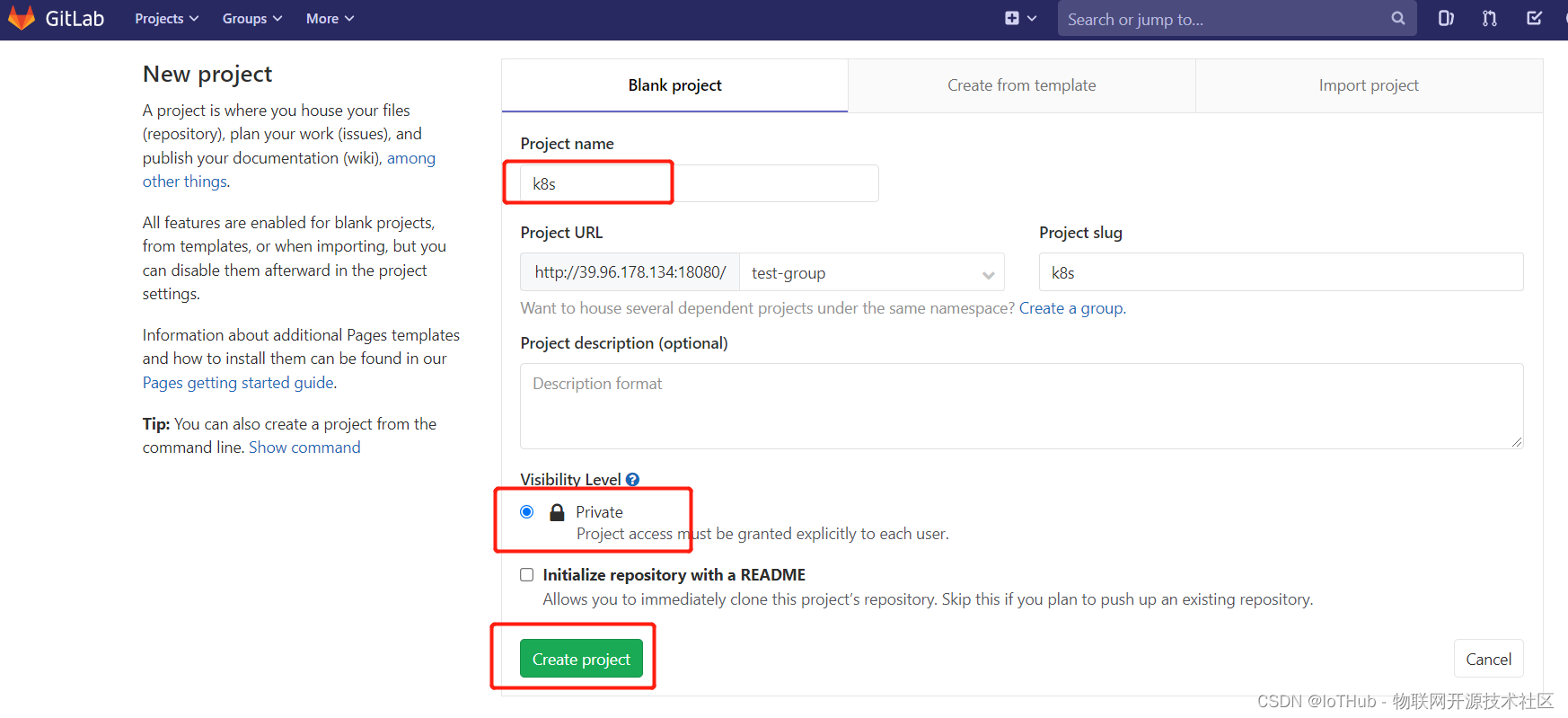Image resolution: width=1568 pixels, height=718 pixels.
Task: Focus the Project slug input field
Action: [x=1282, y=272]
